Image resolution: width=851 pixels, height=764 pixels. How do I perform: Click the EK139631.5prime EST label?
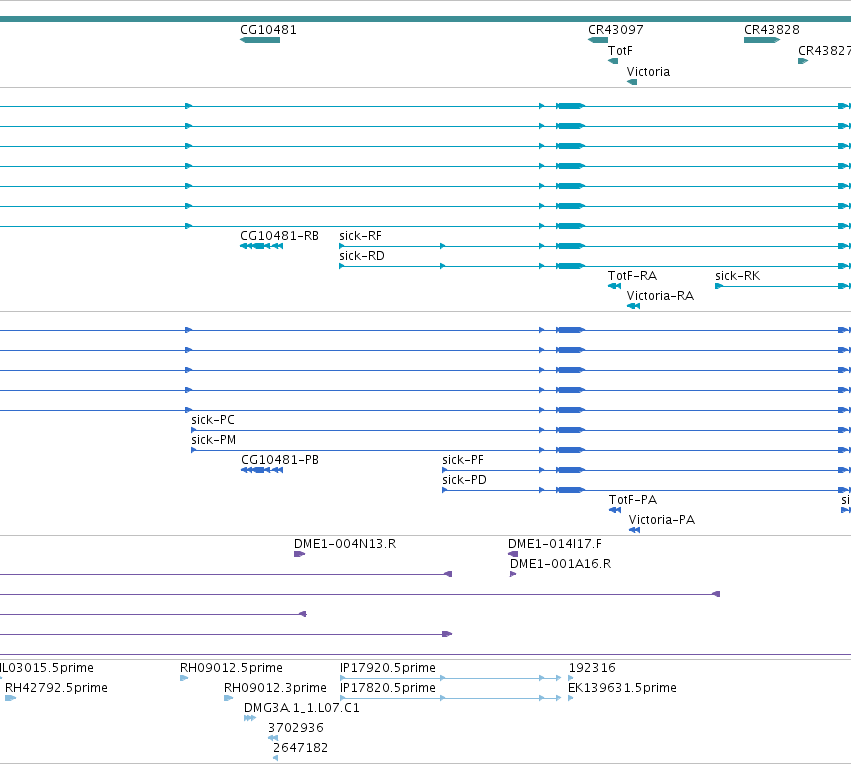tap(622, 688)
